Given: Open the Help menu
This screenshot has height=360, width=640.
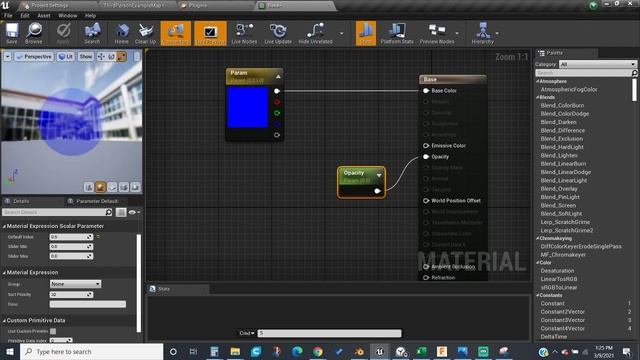Looking at the screenshot, I should click(90, 16).
